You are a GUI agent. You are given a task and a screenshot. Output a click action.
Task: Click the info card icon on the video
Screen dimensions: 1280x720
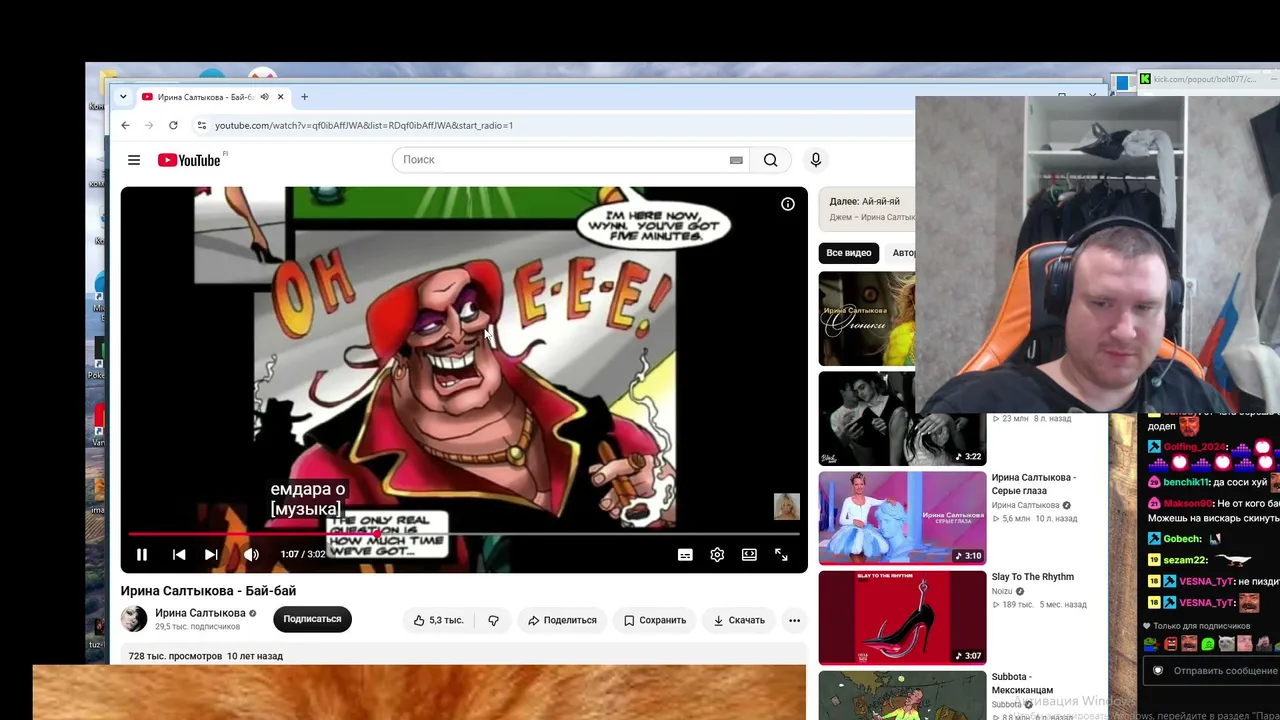point(788,204)
